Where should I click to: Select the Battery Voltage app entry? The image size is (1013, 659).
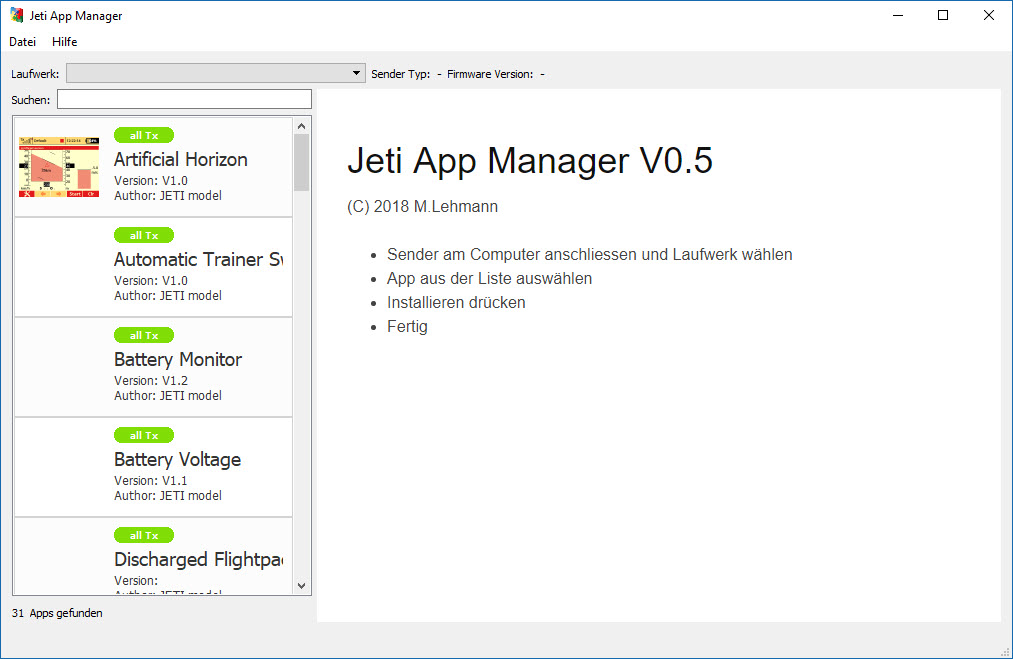click(x=153, y=467)
